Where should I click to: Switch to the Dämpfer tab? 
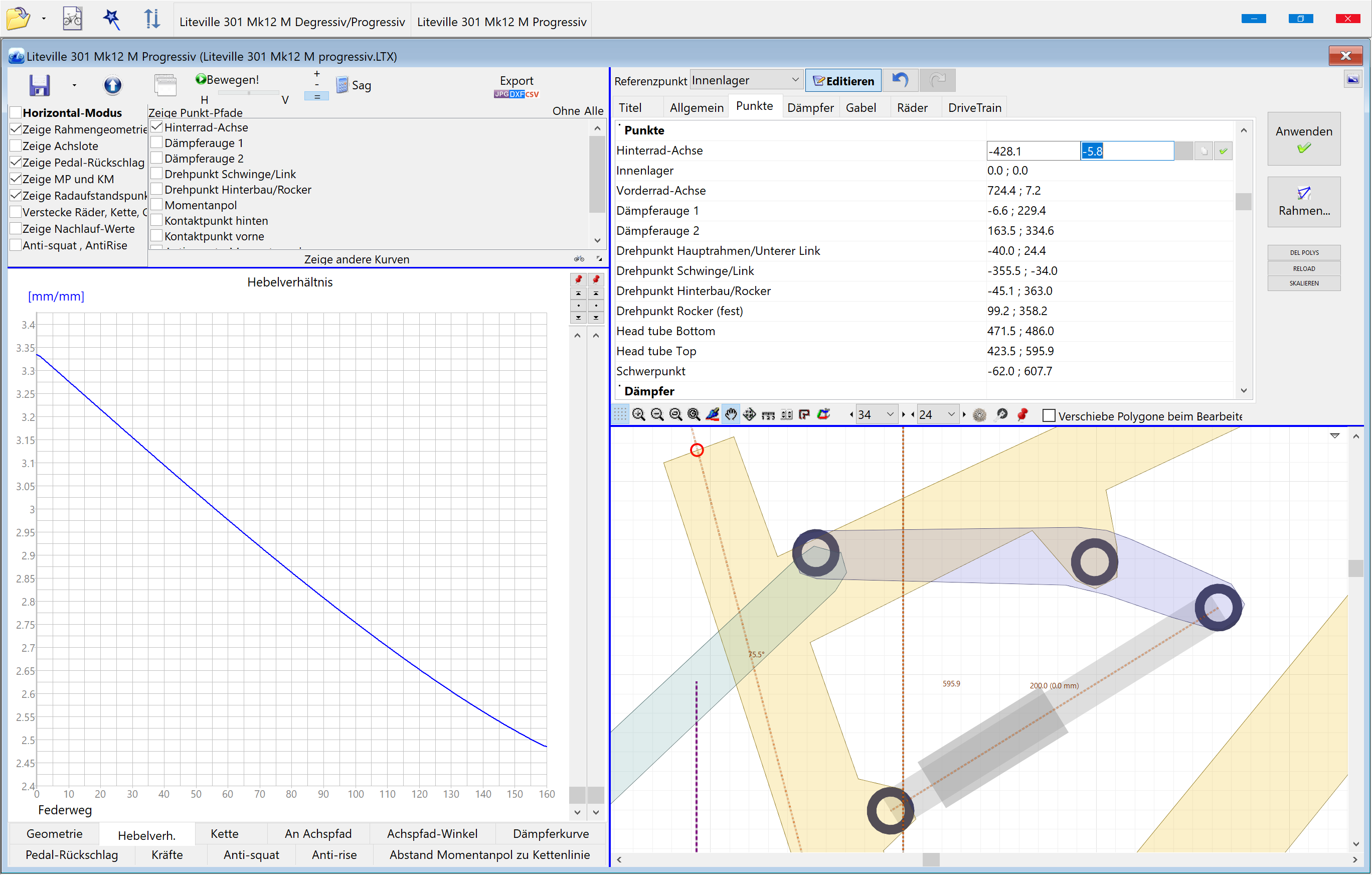pyautogui.click(x=810, y=108)
